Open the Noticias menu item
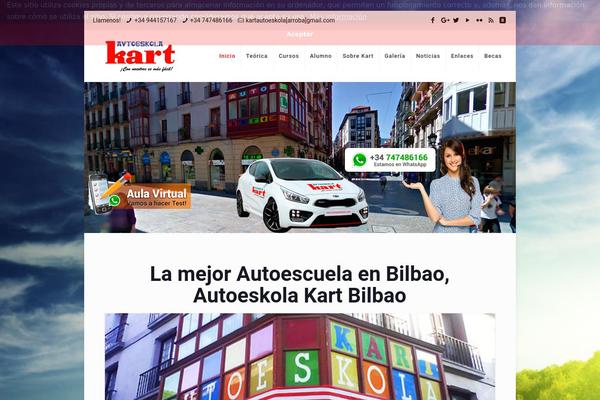Screen dimensions: 600x400 428,56
